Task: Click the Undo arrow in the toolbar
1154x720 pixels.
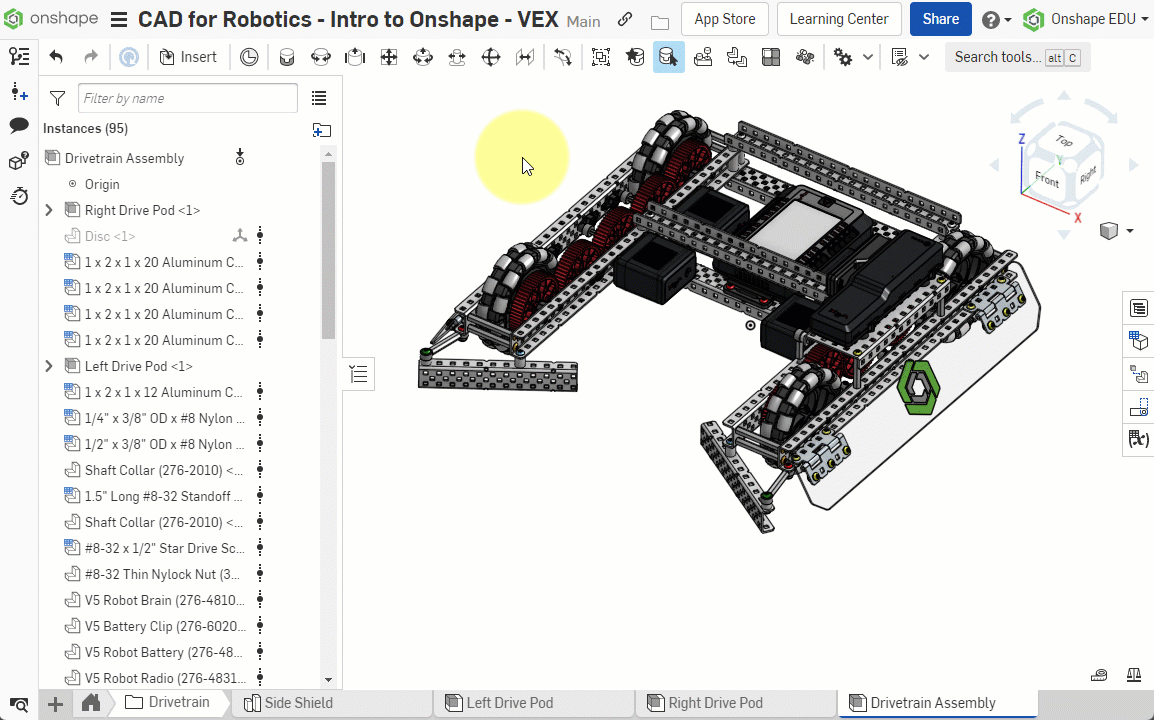Action: pos(56,57)
